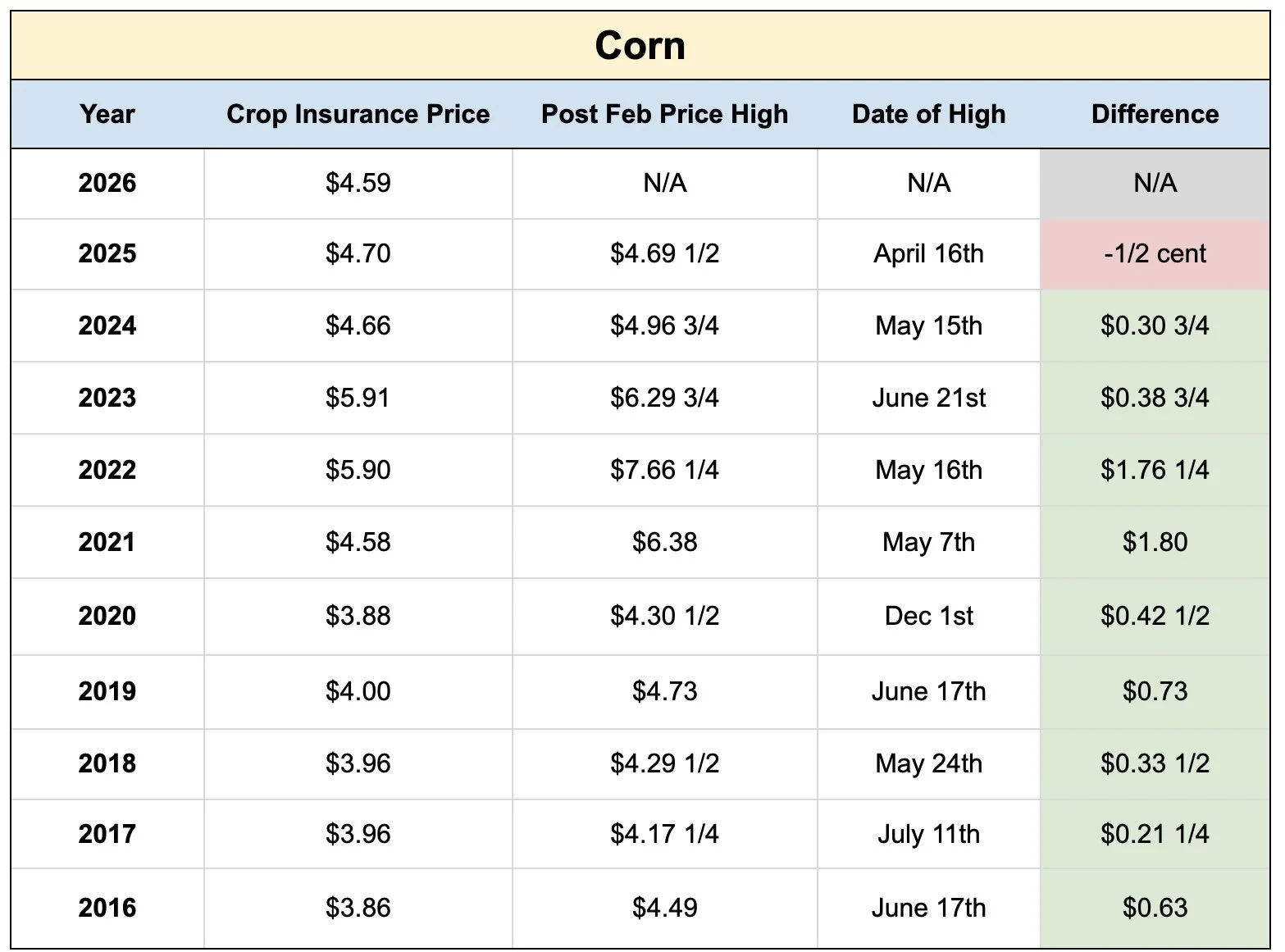Viewport: 1285px width, 952px height.
Task: Click the $7.66 1/4 price high cell
Action: tap(664, 470)
